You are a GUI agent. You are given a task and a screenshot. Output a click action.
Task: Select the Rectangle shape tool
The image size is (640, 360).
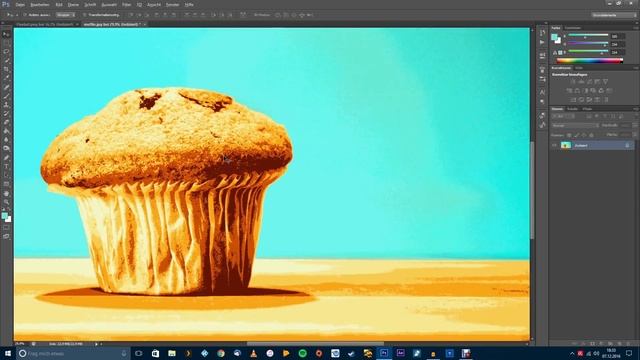click(x=7, y=184)
